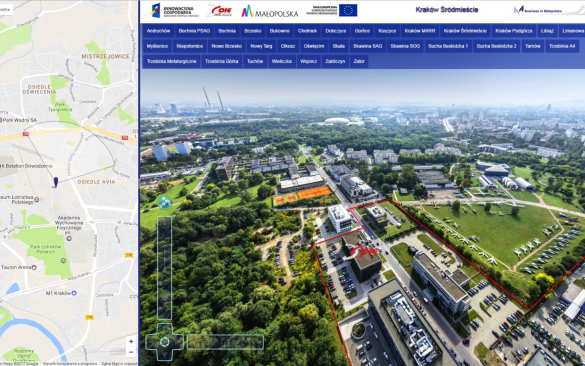Open the Koszyce tab

(x=387, y=31)
